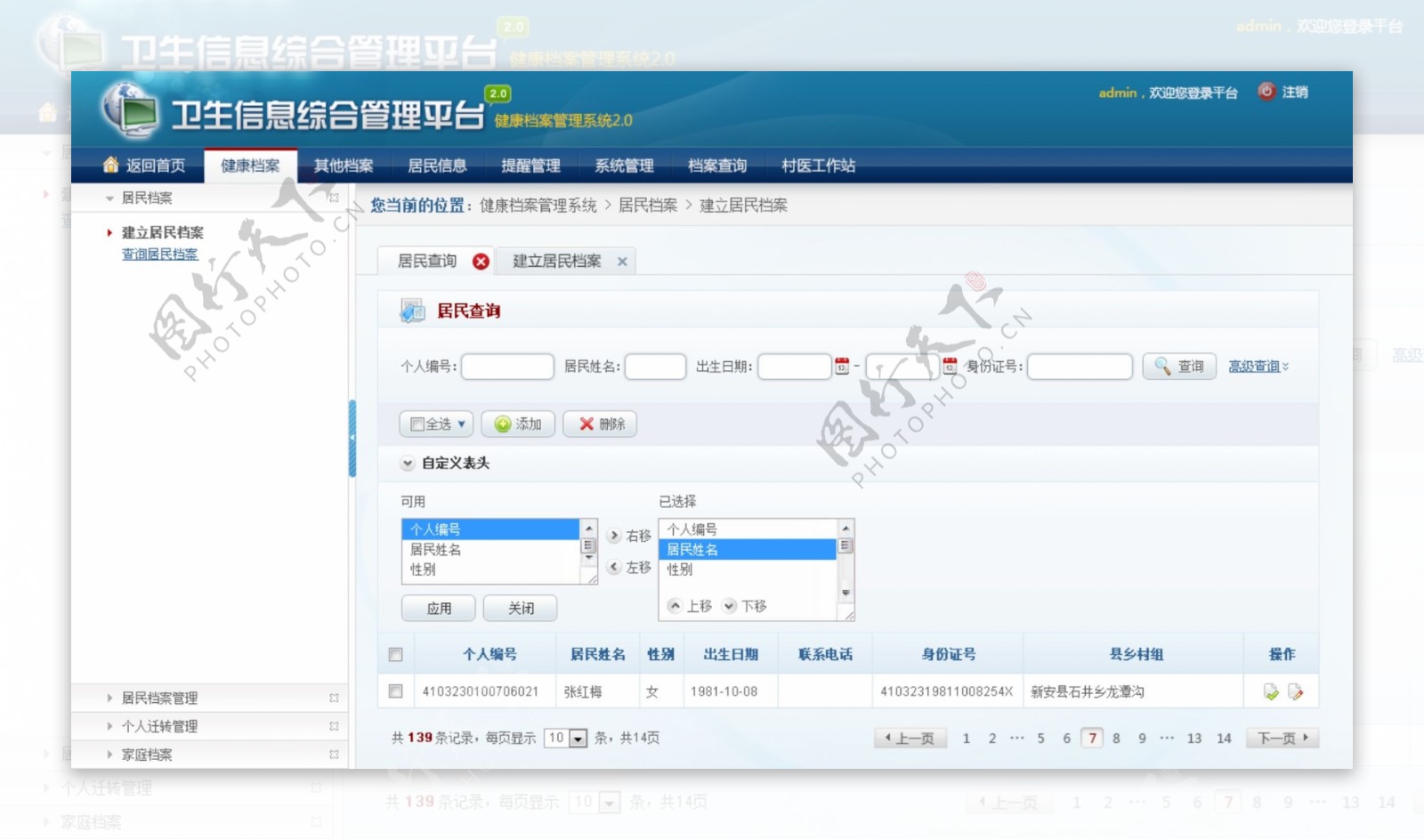Open the 查询居民档案 sidebar link
Image resolution: width=1424 pixels, height=840 pixels.
(160, 254)
